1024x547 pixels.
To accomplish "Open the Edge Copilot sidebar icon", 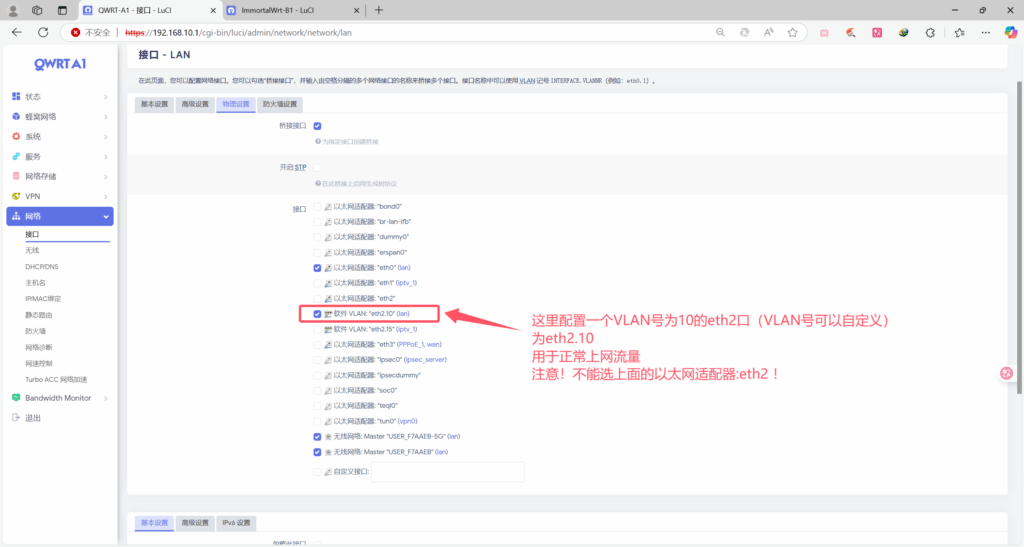I will click(x=1011, y=32).
